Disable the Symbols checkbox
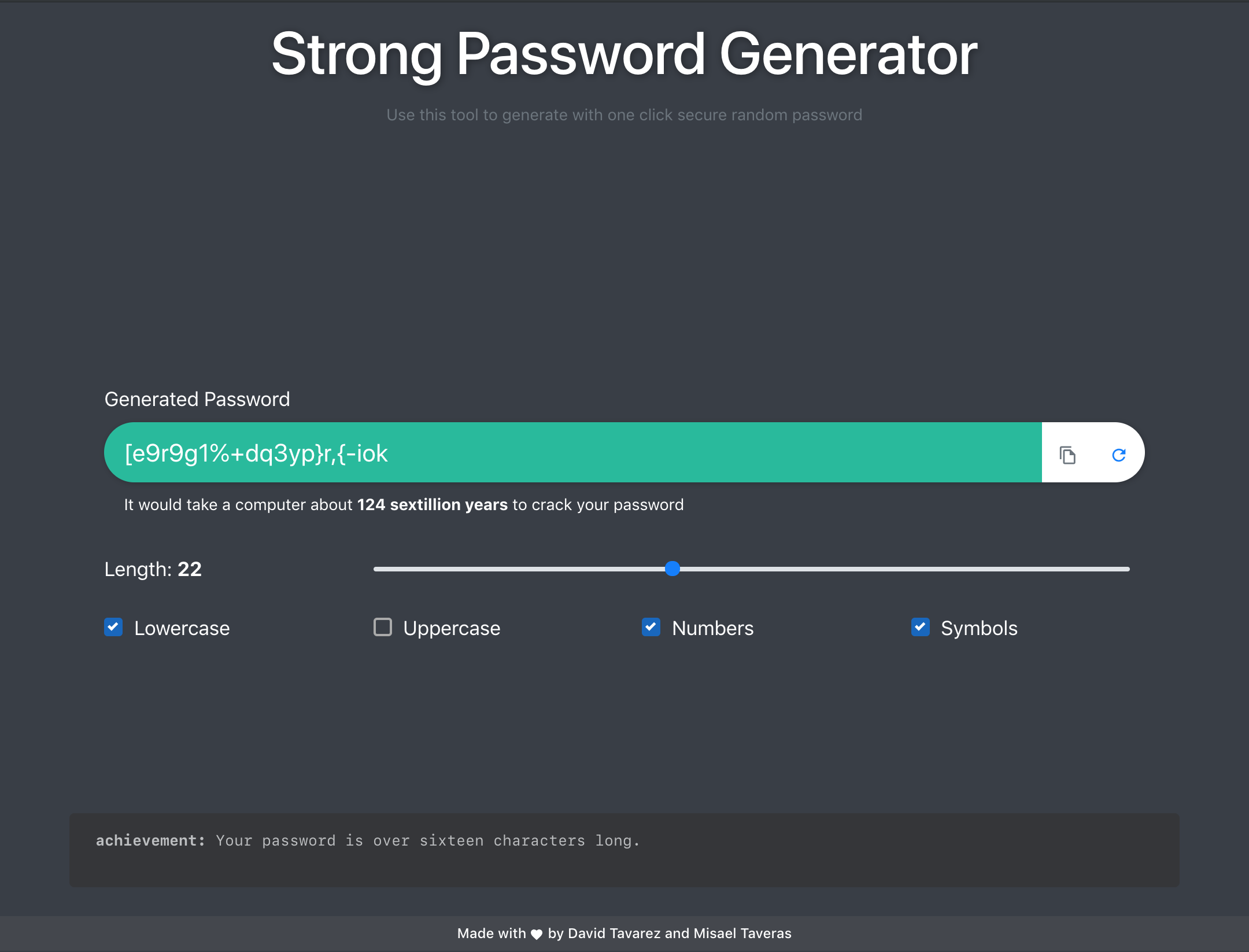The image size is (1249, 952). [920, 627]
